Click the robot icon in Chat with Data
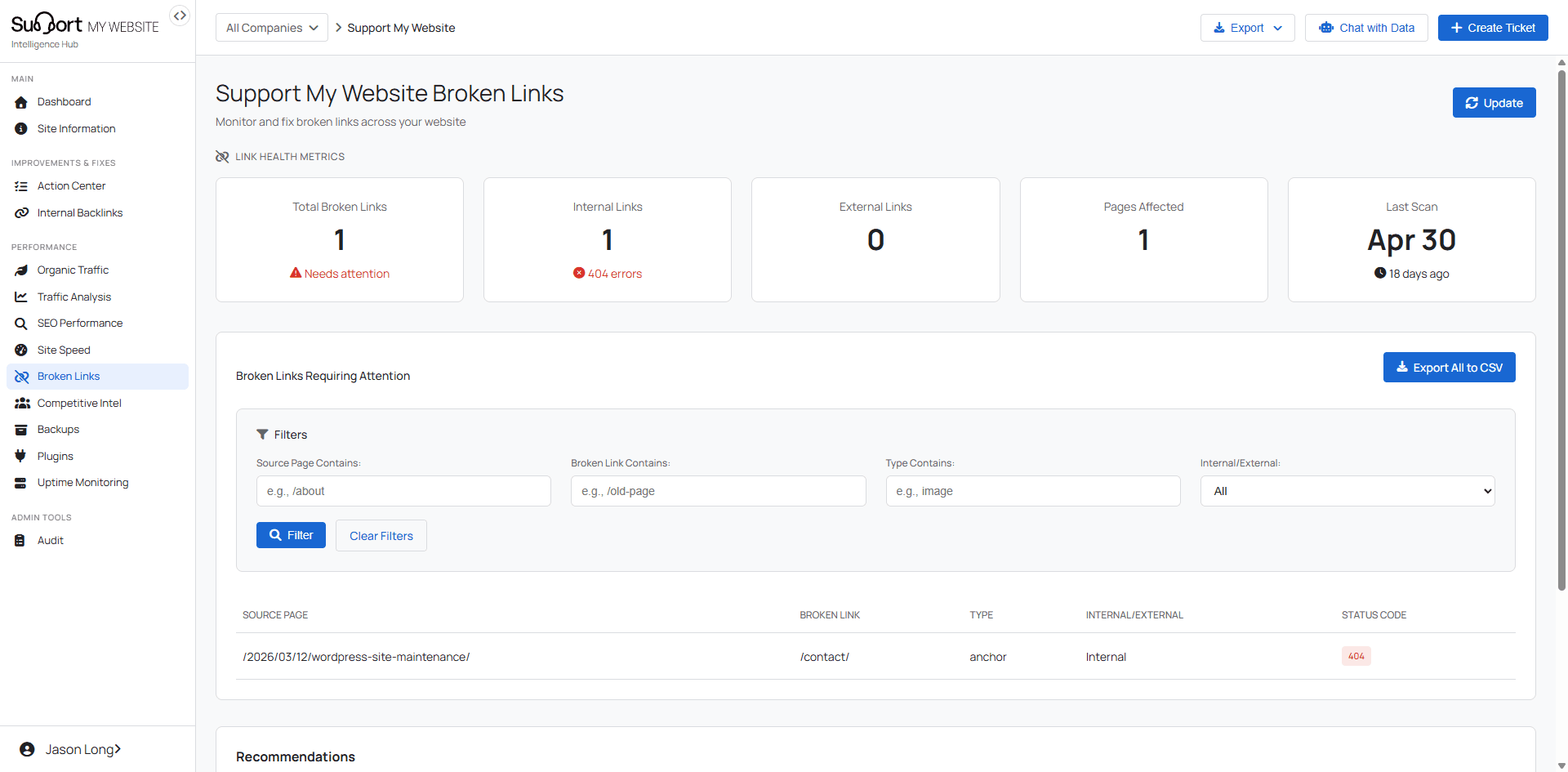 [1326, 28]
